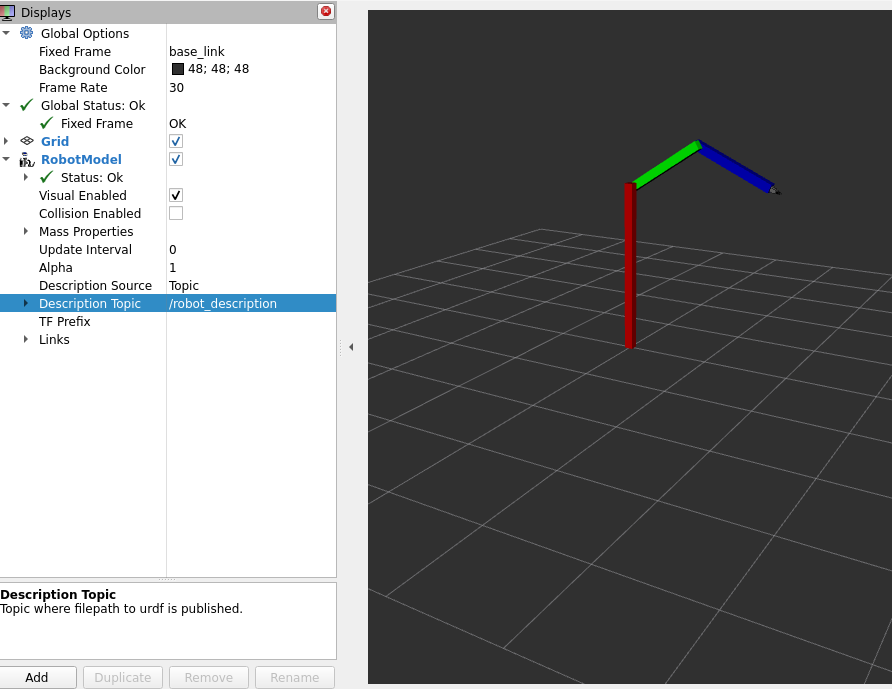Viewport: 892px width, 689px height.
Task: Click the Duplicate button
Action: click(x=123, y=677)
